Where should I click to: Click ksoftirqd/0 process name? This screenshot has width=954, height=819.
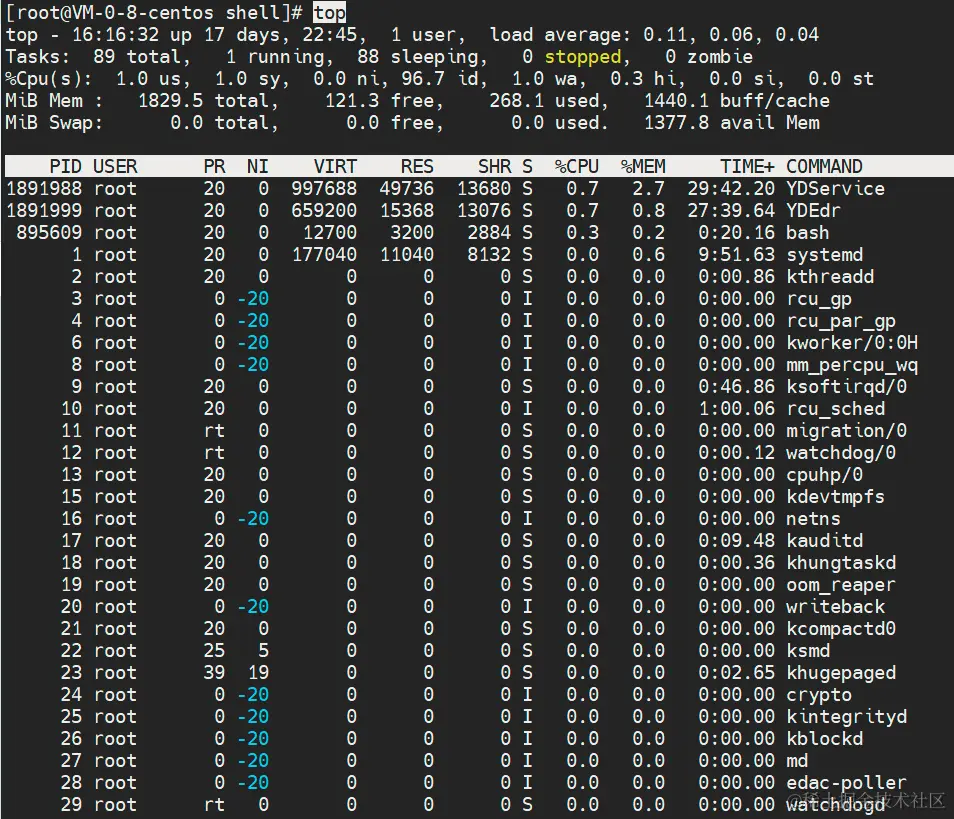(846, 386)
